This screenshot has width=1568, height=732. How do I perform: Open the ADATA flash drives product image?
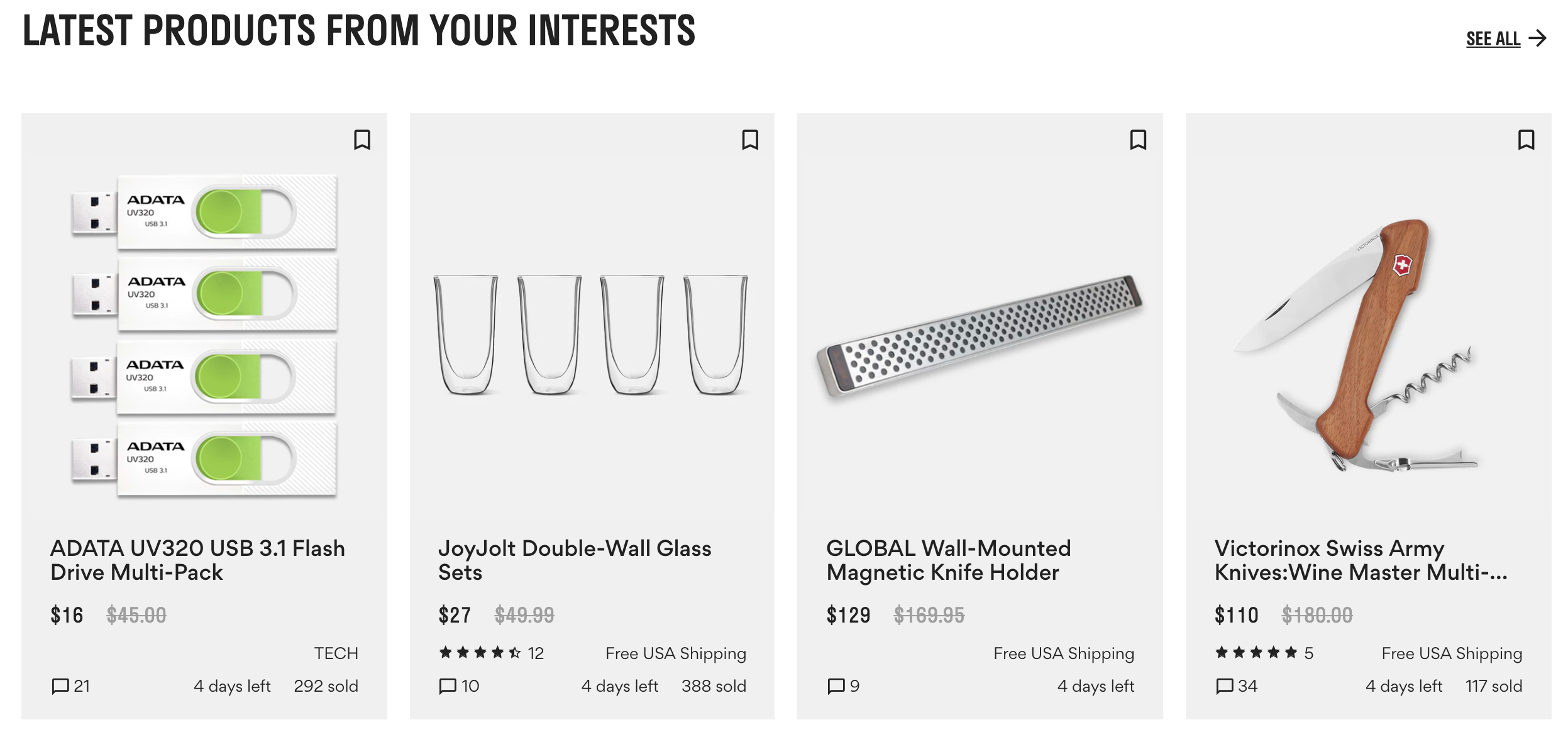coord(204,335)
